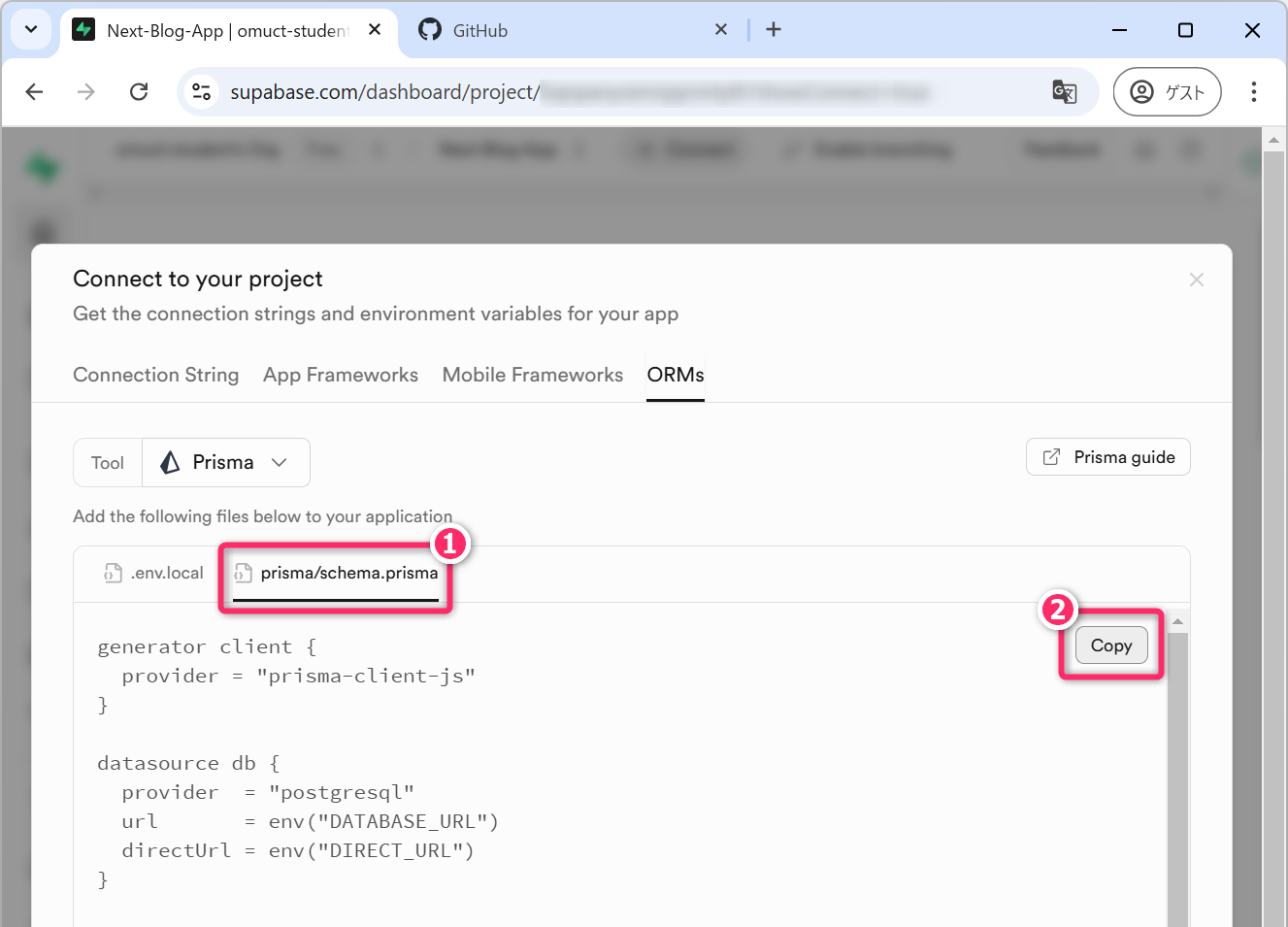This screenshot has width=1288, height=927.
Task: Reload the Supabase dashboard page
Action: click(x=139, y=92)
